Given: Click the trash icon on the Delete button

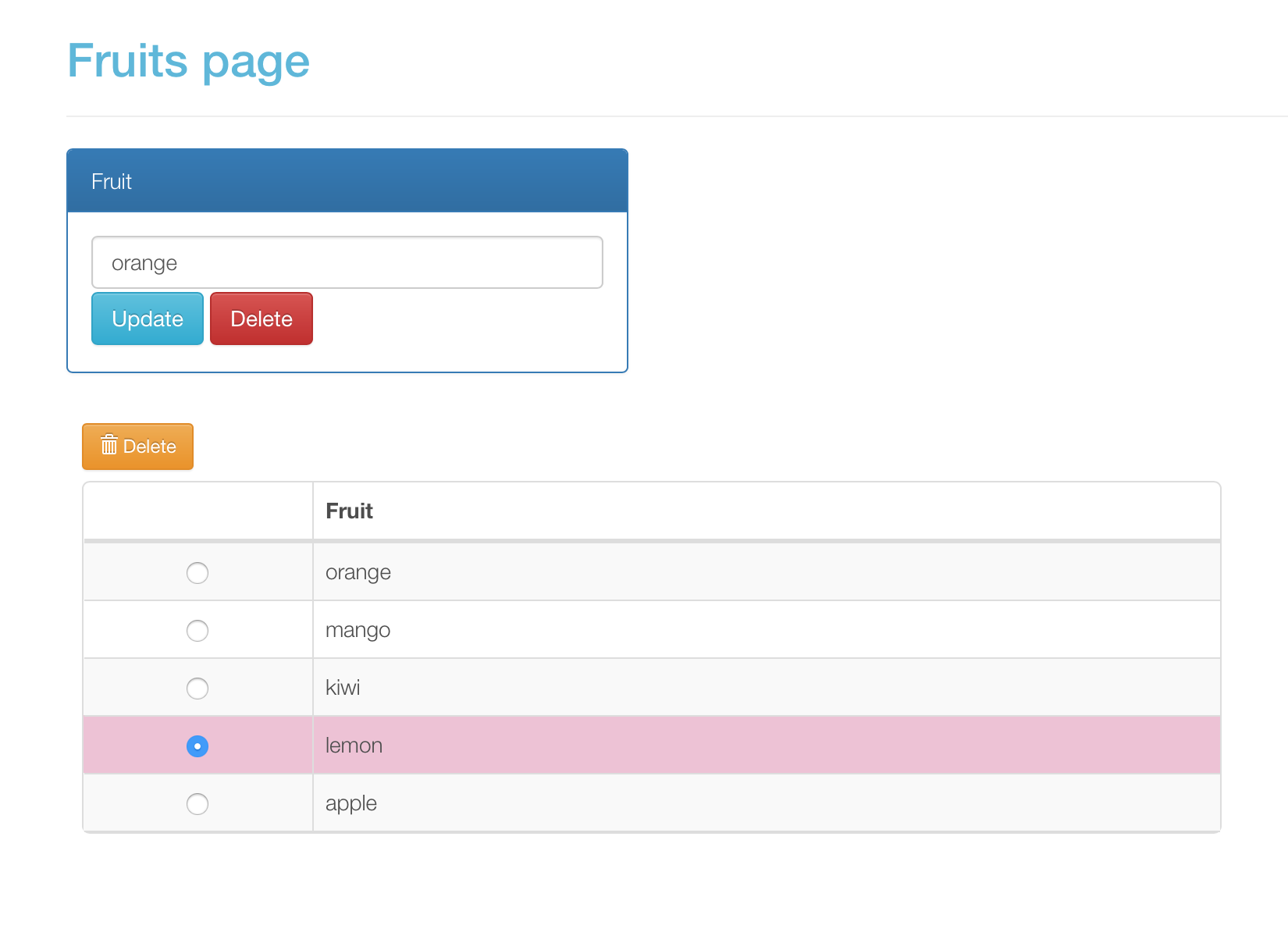Looking at the screenshot, I should pyautogui.click(x=109, y=446).
